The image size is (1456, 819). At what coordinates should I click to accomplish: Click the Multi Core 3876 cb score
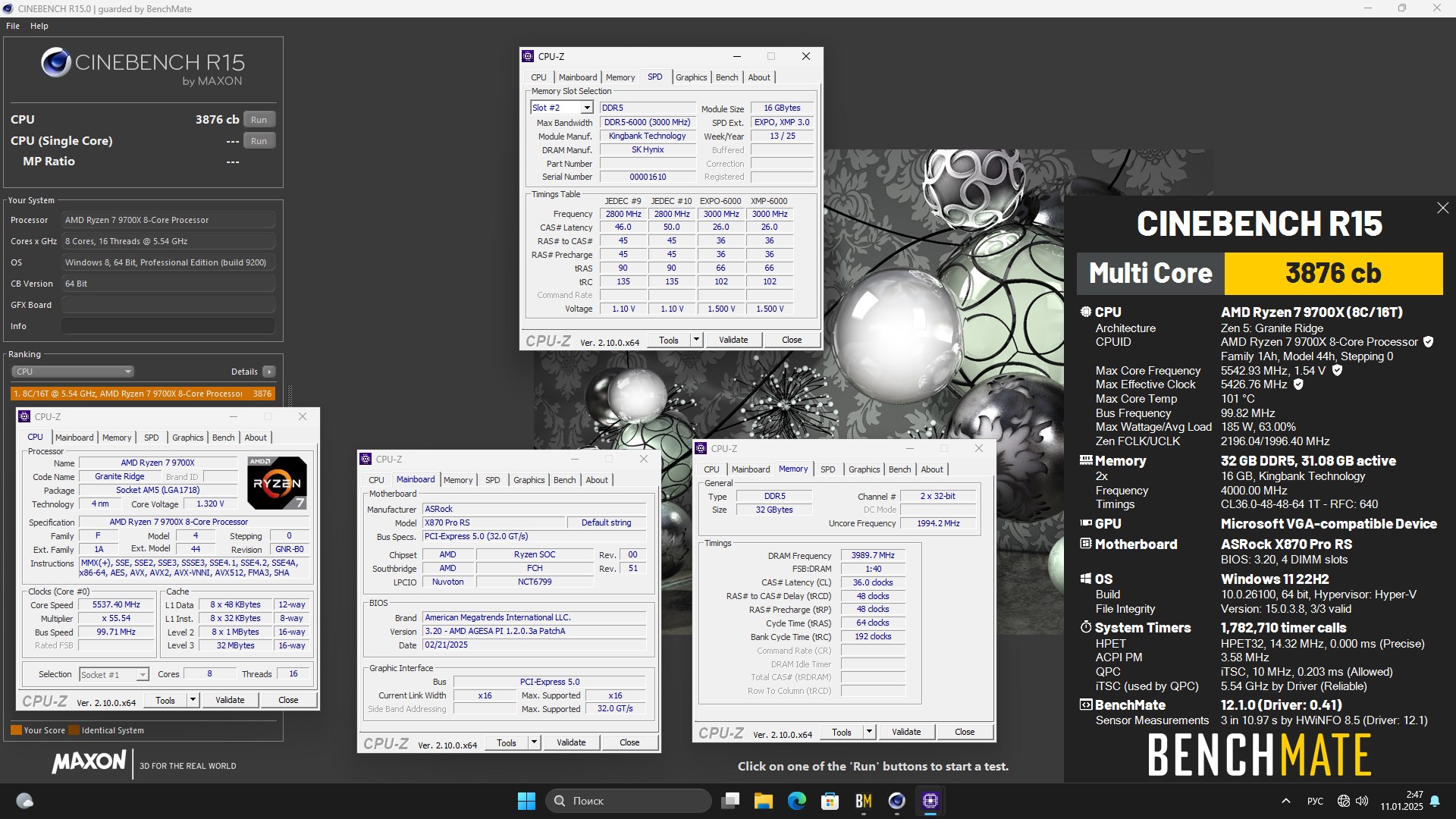(1333, 273)
